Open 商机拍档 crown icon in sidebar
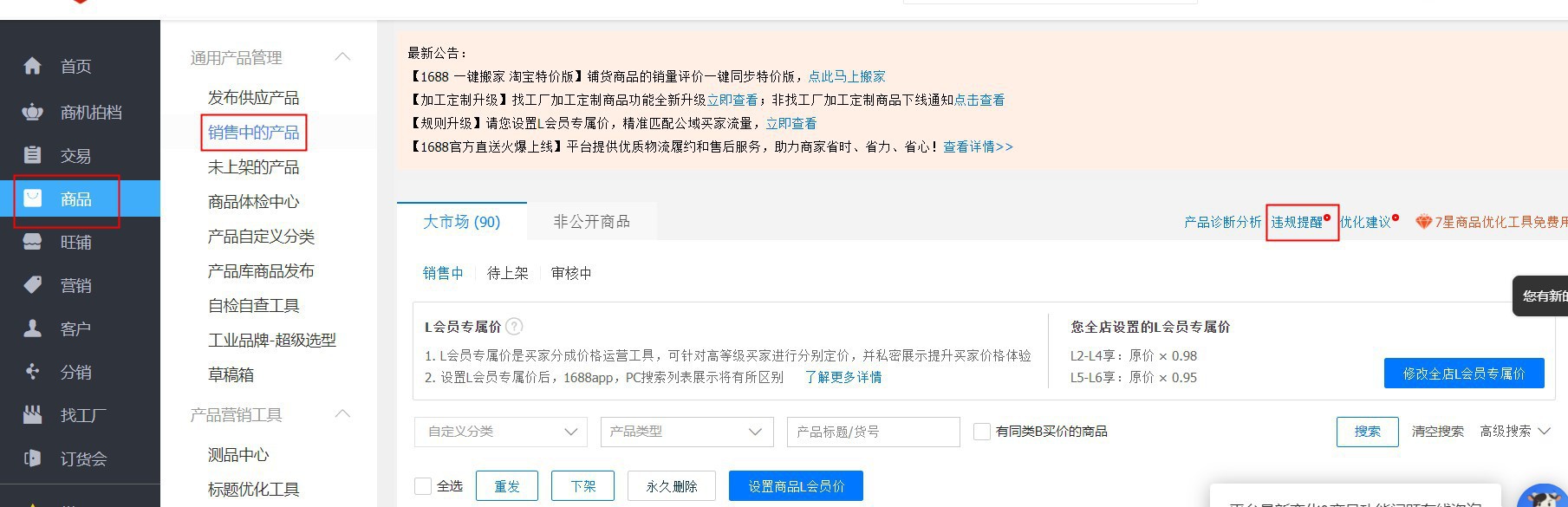 [32, 112]
